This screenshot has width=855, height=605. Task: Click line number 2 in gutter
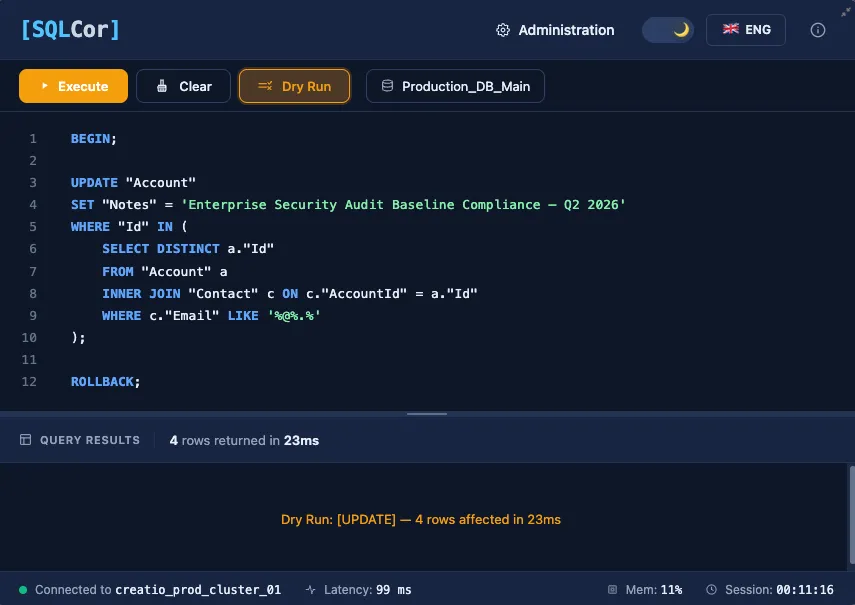pyautogui.click(x=33, y=161)
